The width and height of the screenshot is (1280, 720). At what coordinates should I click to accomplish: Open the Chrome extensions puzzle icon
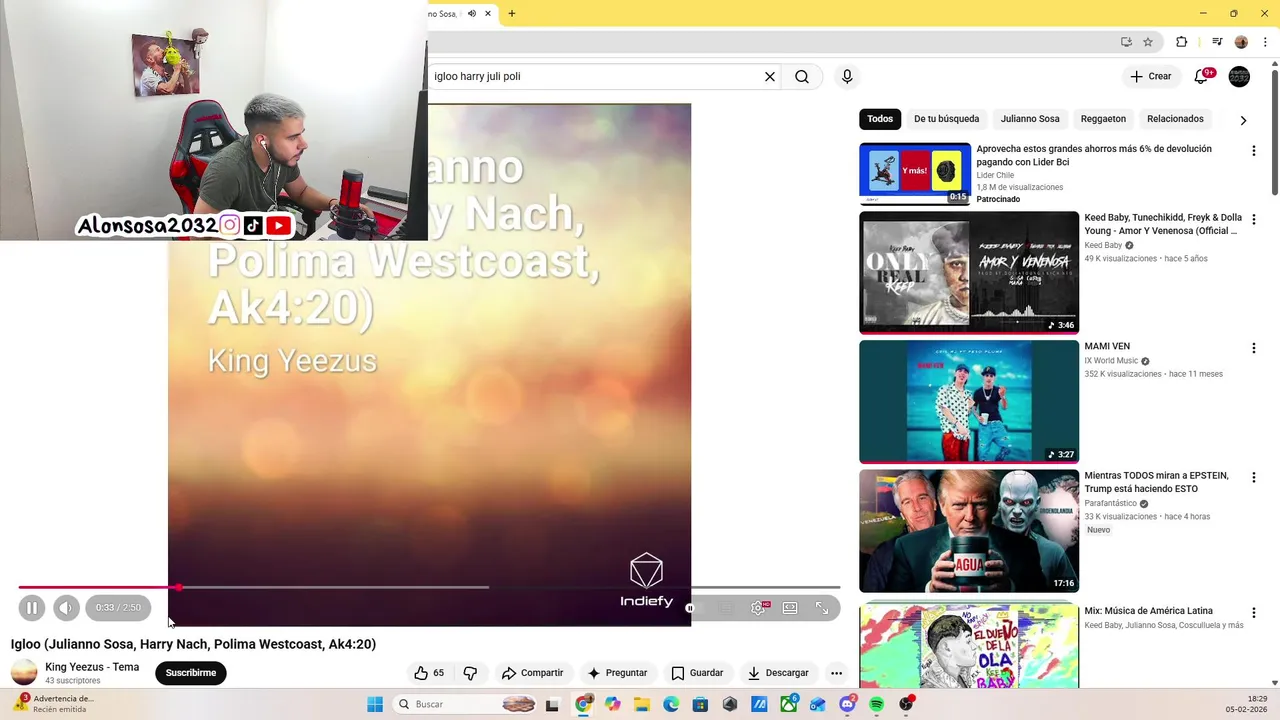pyautogui.click(x=1181, y=42)
